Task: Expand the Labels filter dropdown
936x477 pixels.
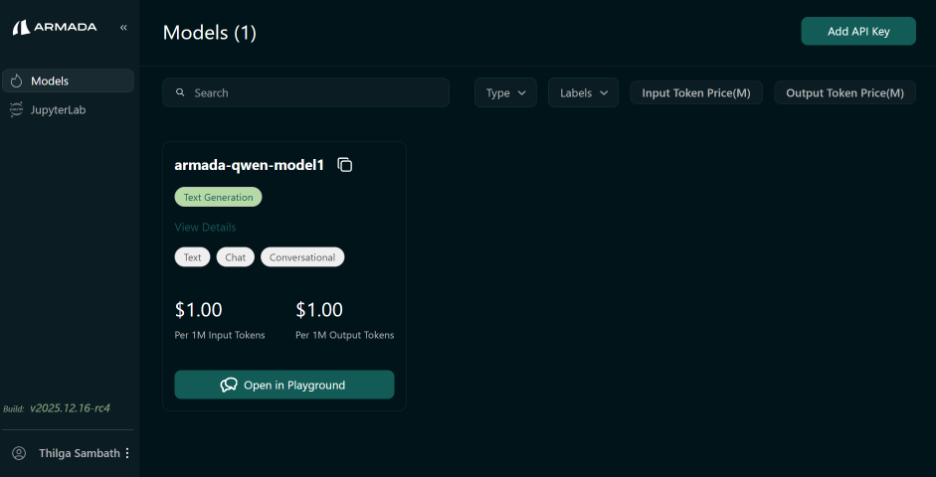Action: [583, 93]
